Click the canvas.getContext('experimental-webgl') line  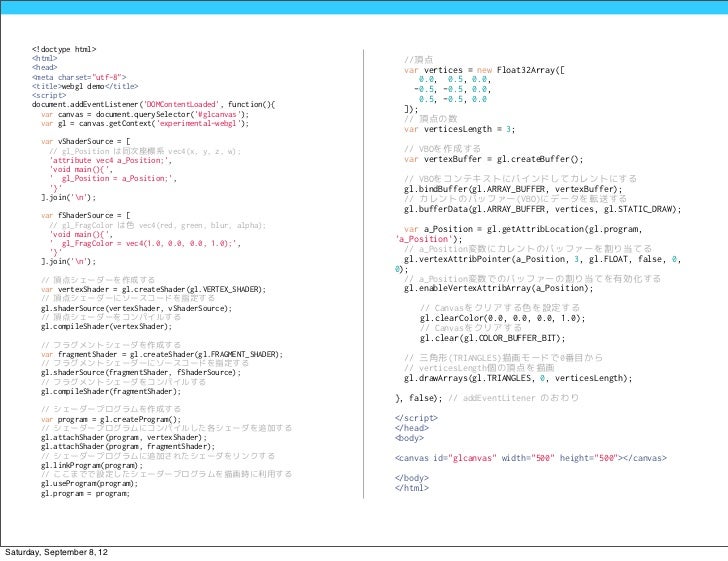(x=145, y=124)
